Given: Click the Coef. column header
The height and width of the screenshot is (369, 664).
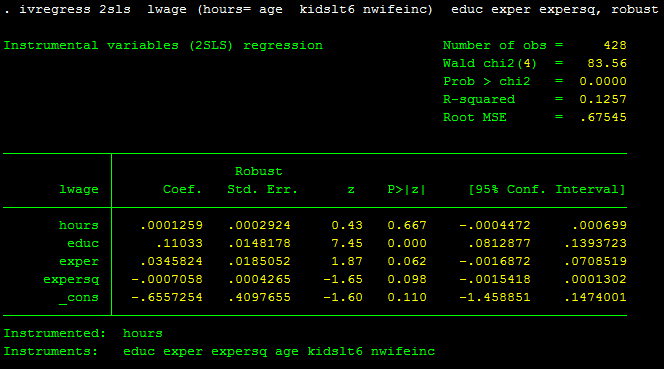Looking at the screenshot, I should [183, 189].
